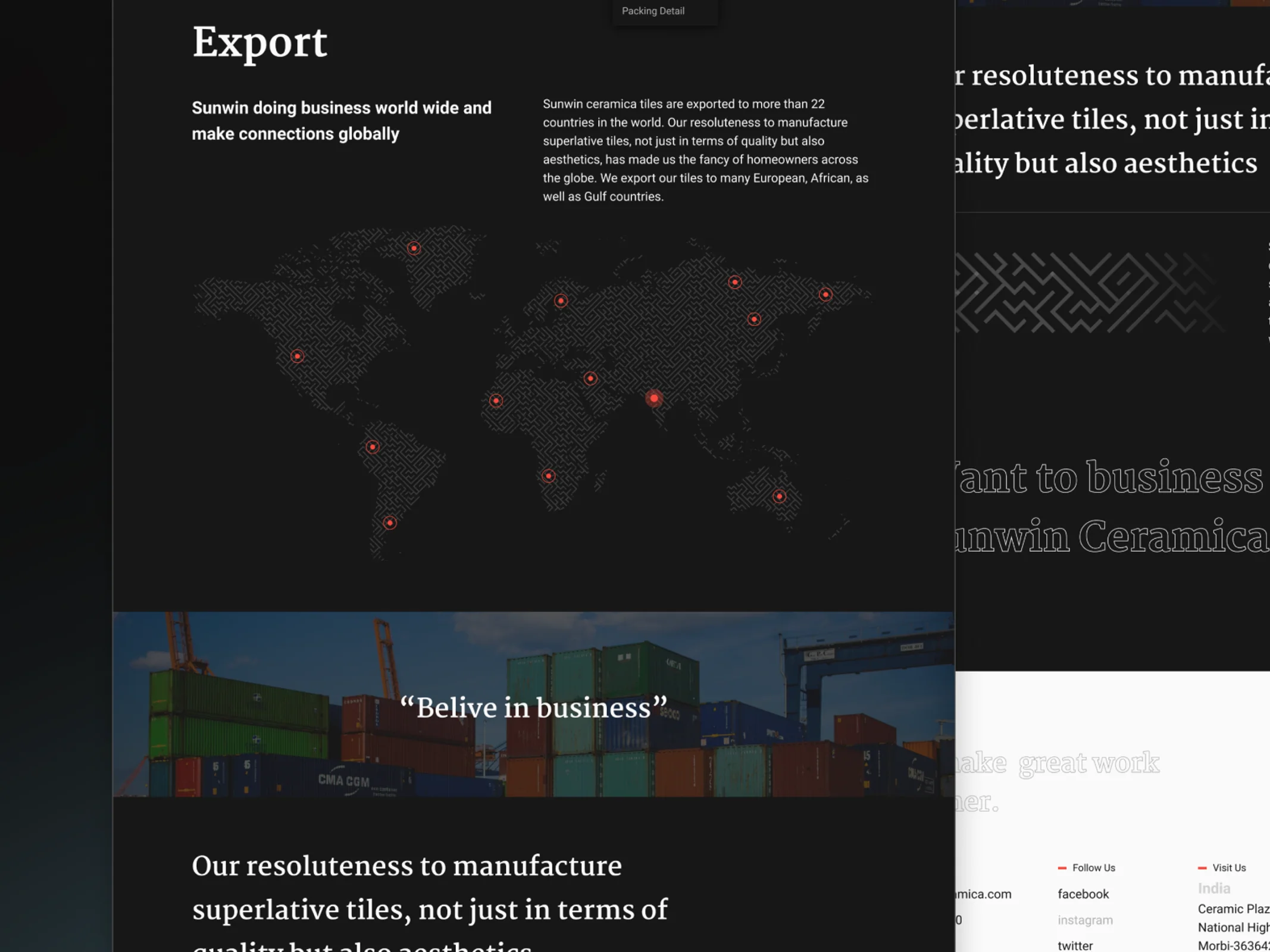Open the instagram link in footer
Viewport: 1270px width, 952px height.
point(1085,920)
